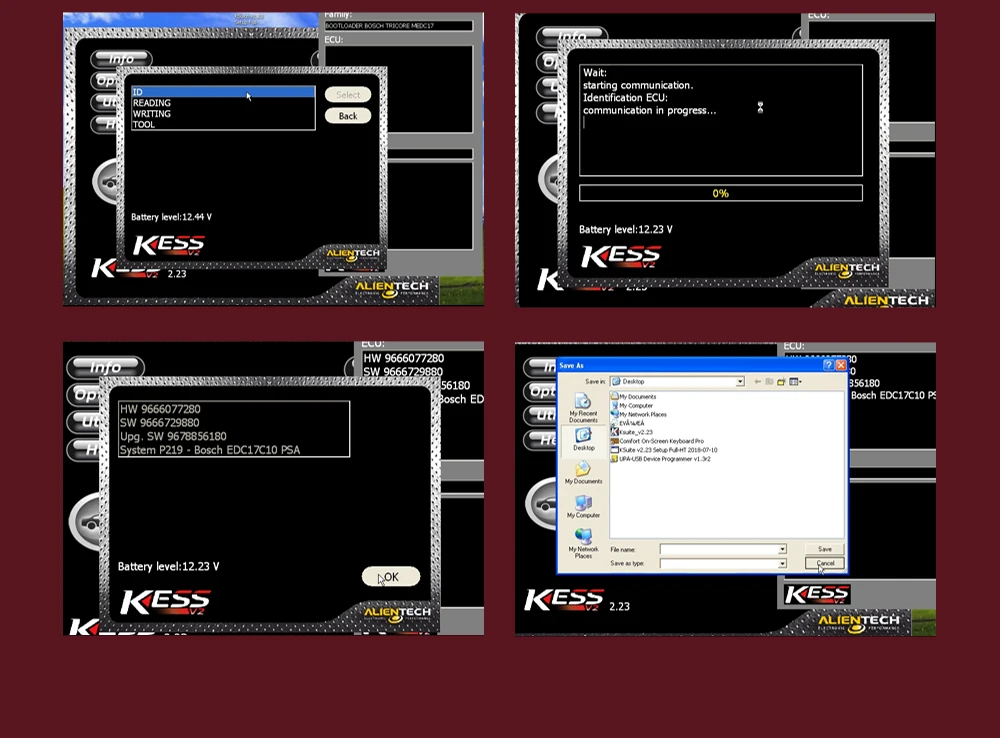Click 'communication in progress...' status line
The height and width of the screenshot is (738, 1000).
(x=649, y=110)
